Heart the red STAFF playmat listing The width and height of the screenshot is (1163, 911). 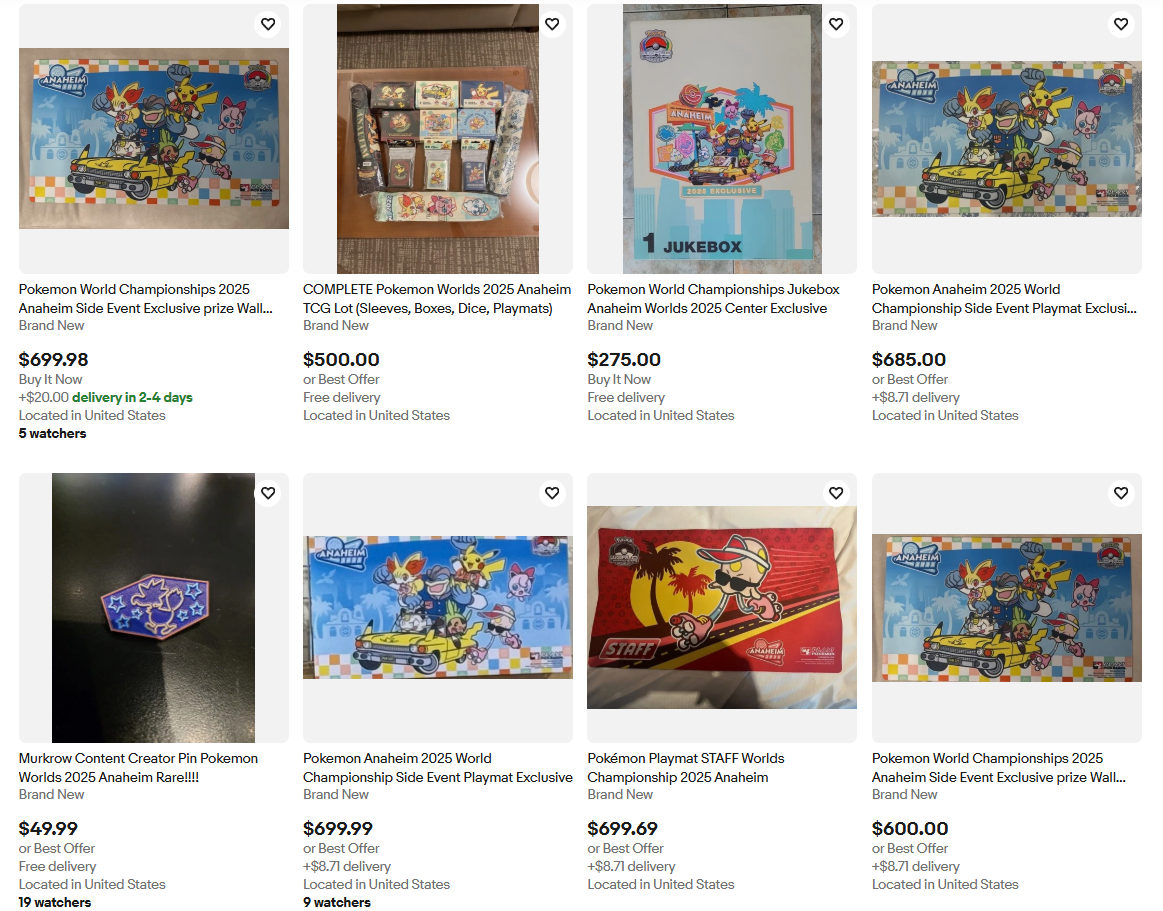(x=836, y=493)
